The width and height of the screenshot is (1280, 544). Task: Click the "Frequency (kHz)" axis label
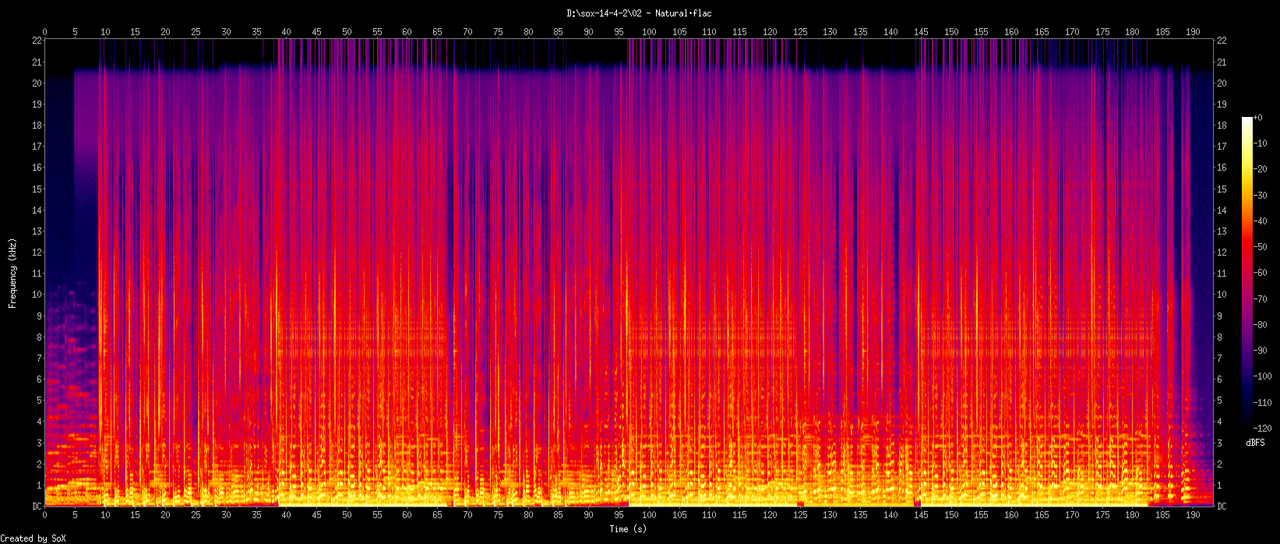(12, 273)
